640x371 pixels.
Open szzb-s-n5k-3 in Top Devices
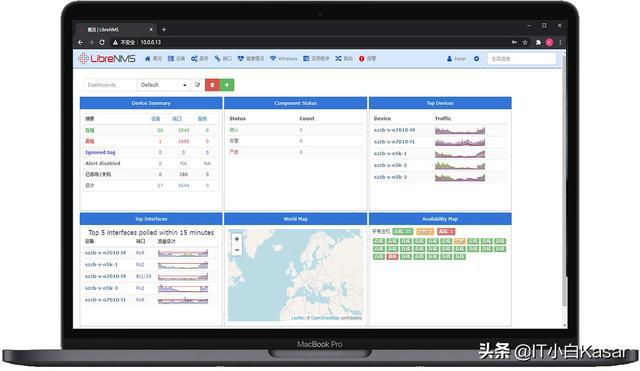[390, 165]
